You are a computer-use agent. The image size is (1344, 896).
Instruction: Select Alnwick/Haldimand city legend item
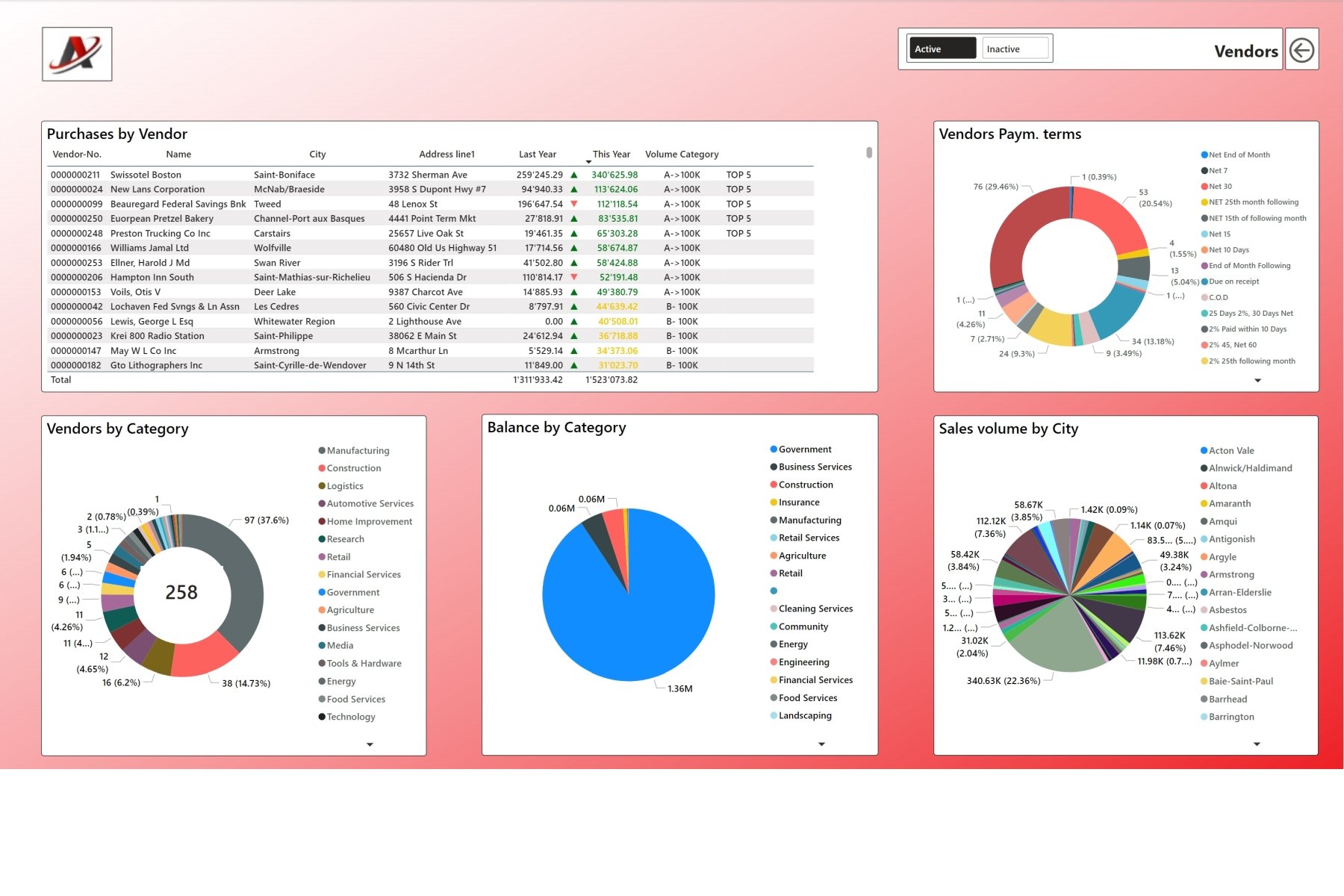[1246, 468]
